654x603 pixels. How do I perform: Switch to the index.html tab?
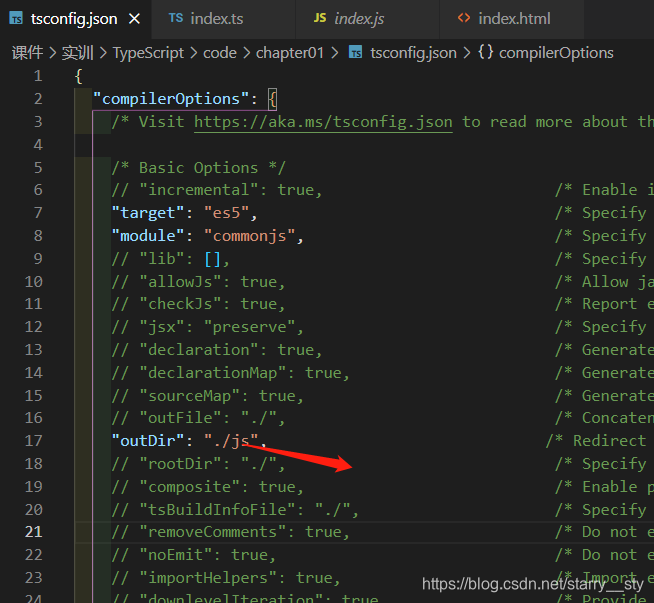(x=511, y=19)
